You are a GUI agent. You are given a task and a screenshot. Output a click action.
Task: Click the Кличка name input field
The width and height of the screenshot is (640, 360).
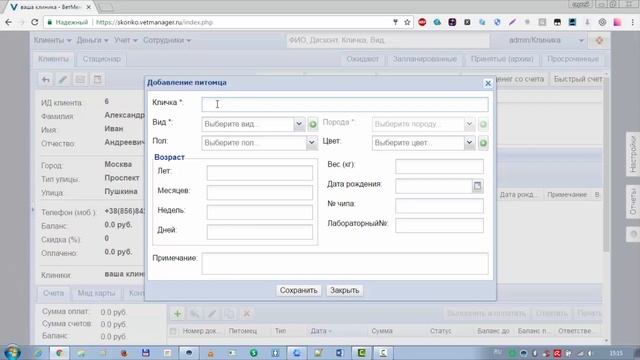[344, 104]
